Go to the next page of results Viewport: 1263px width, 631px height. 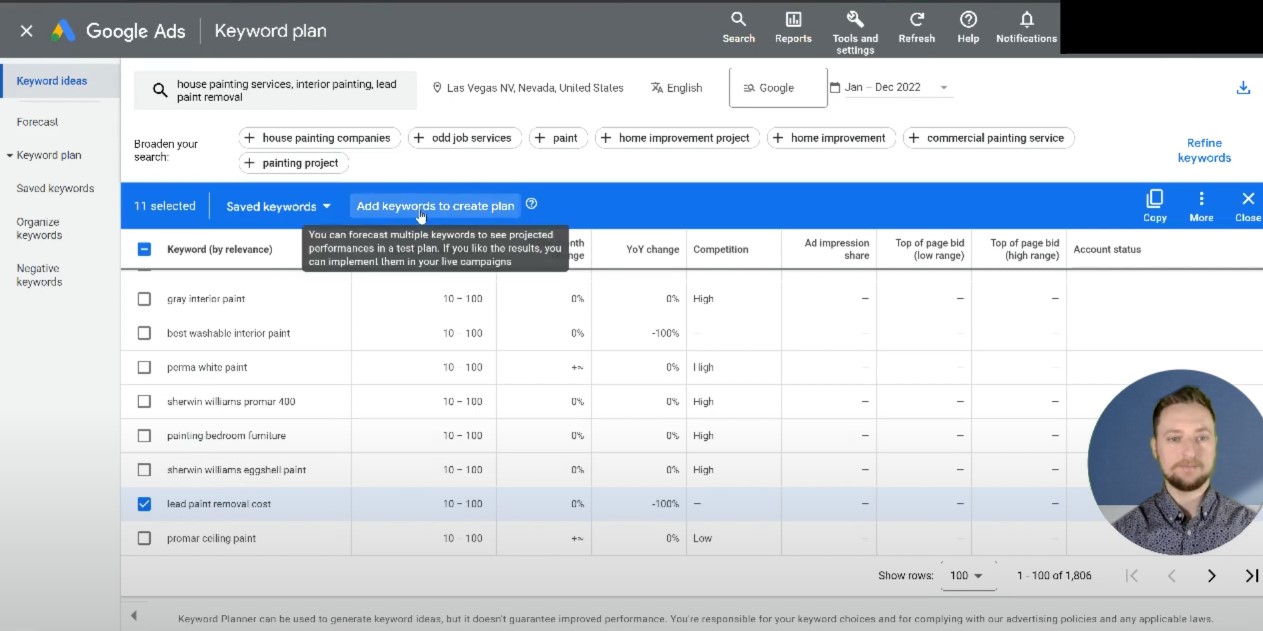(x=1211, y=575)
